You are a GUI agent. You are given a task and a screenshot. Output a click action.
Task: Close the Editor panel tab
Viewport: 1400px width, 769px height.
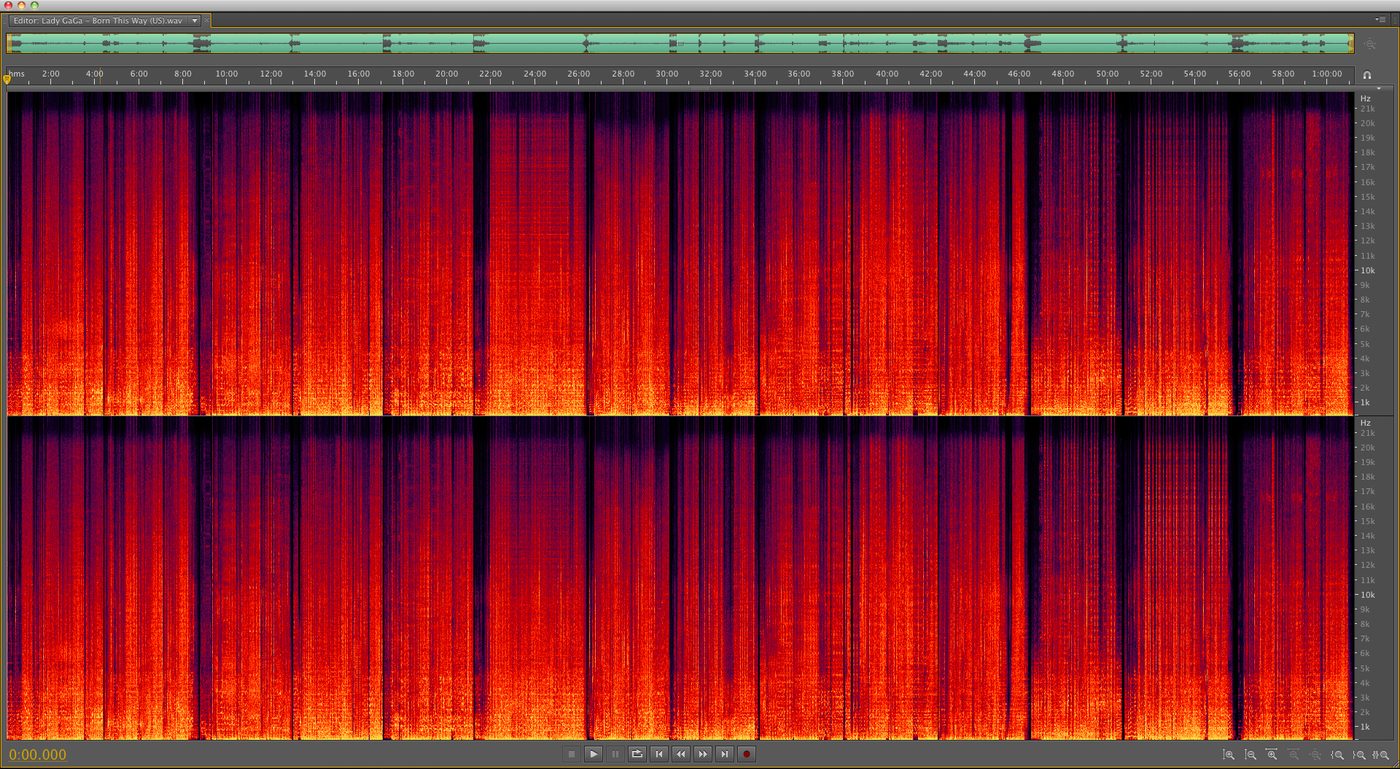point(206,20)
